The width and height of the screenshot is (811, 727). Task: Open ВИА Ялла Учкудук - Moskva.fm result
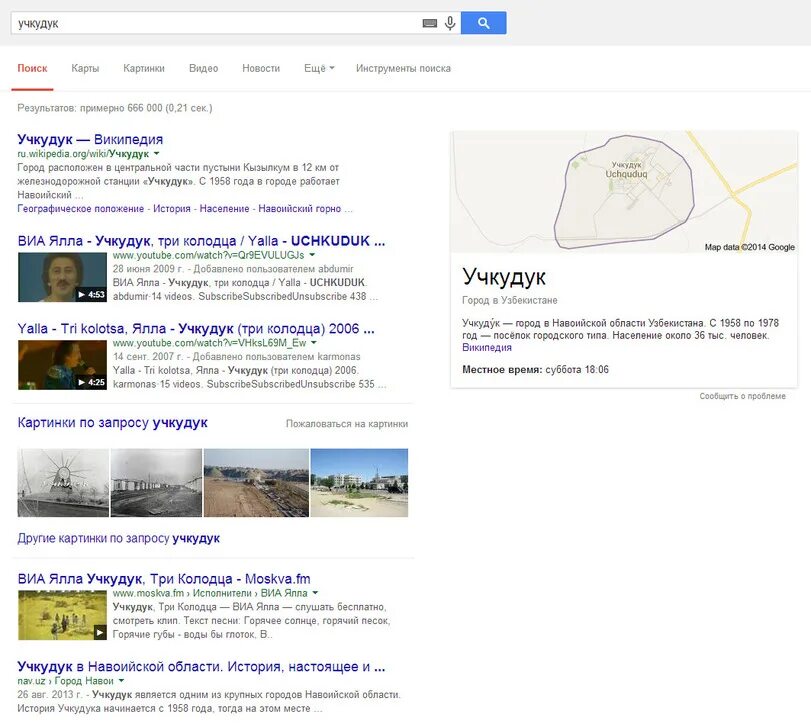[164, 579]
